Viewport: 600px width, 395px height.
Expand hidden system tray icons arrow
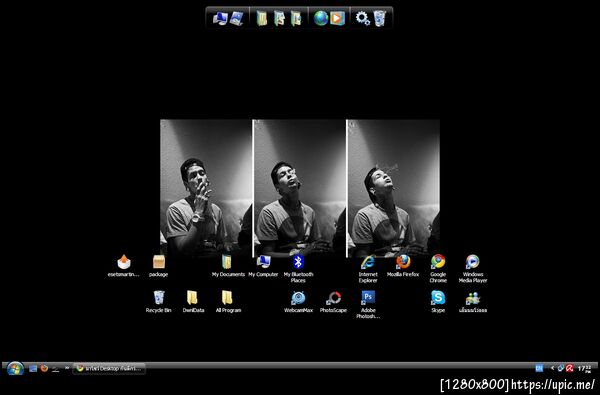(552, 368)
